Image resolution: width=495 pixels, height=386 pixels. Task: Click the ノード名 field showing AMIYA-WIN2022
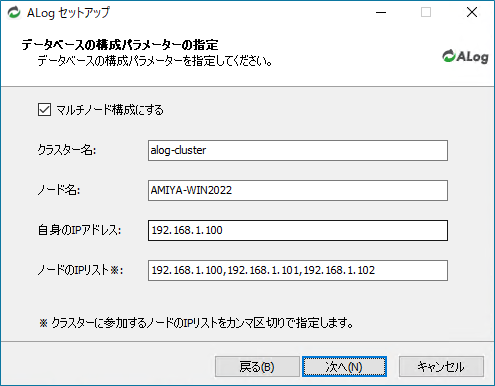pyautogui.click(x=298, y=190)
